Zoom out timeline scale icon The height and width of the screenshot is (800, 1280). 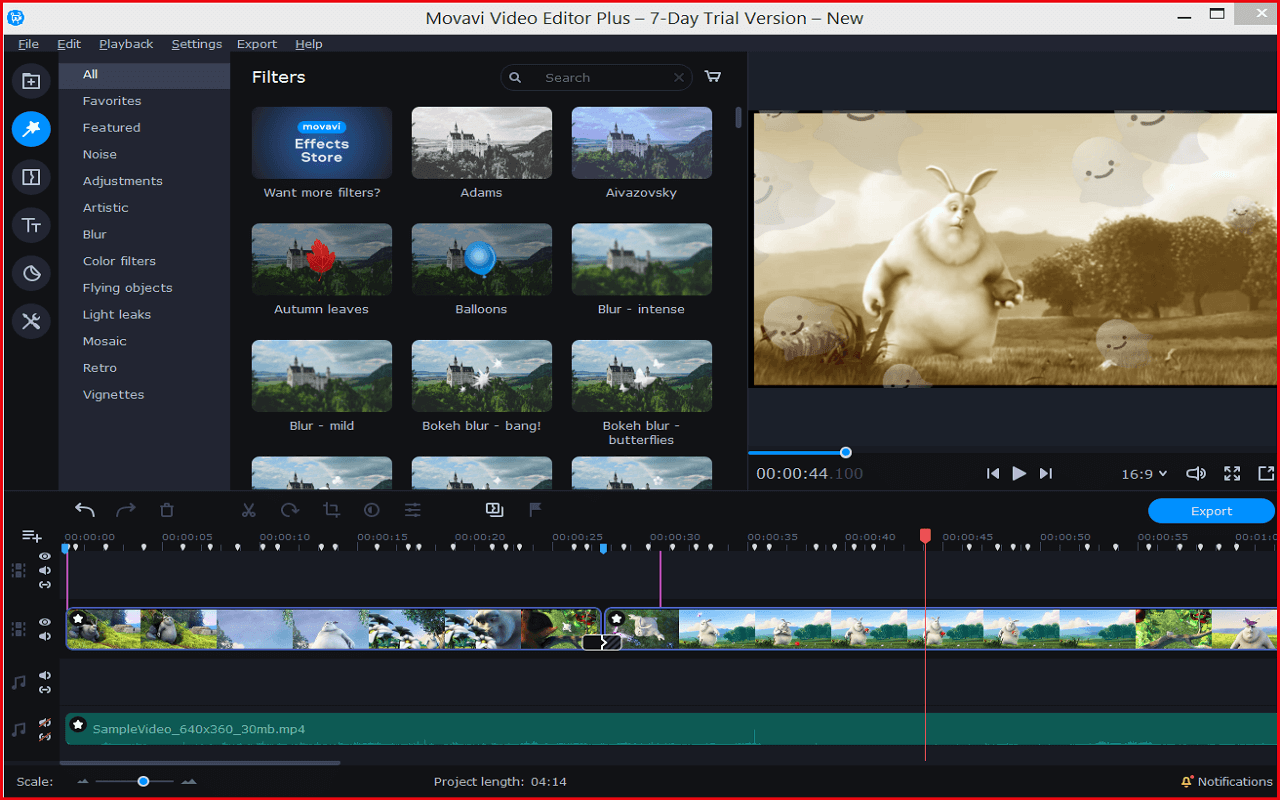coord(83,782)
